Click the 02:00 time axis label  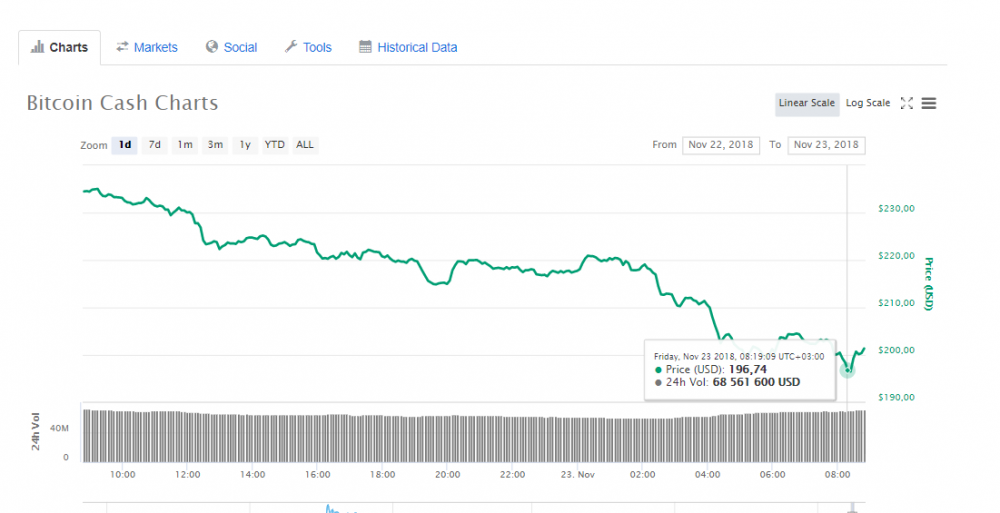click(x=643, y=475)
